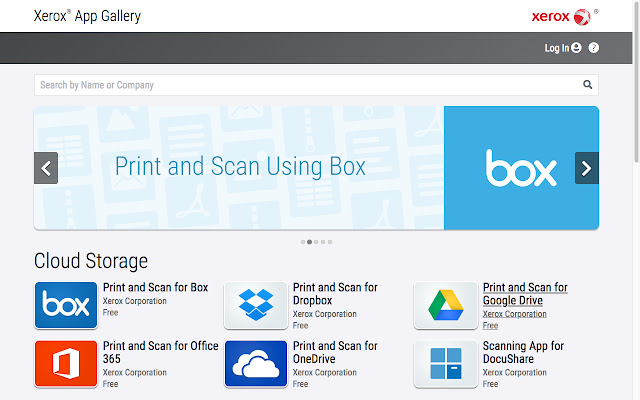Image resolution: width=640 pixels, height=400 pixels.
Task: Click the Log In link
Action: pyautogui.click(x=557, y=48)
